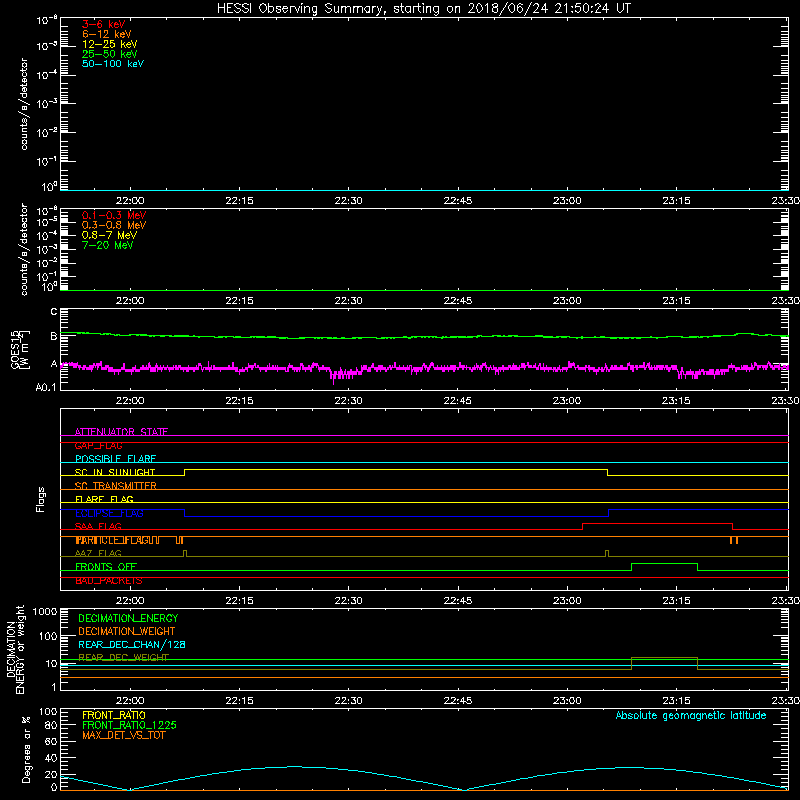Click the FLARE_FLAG label
Image resolution: width=800 pixels, height=800 pixels.
[104, 499]
